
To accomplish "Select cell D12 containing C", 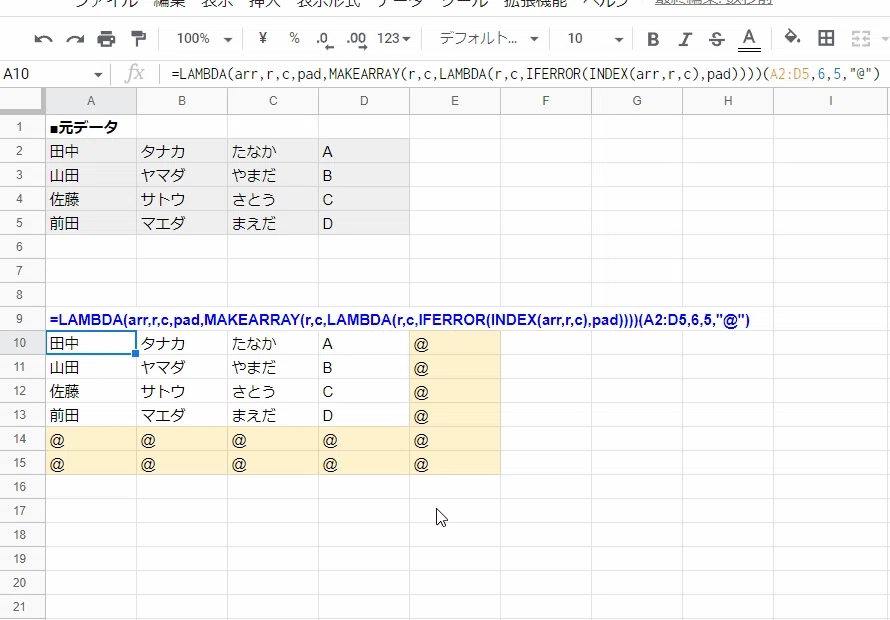I will (364, 391).
